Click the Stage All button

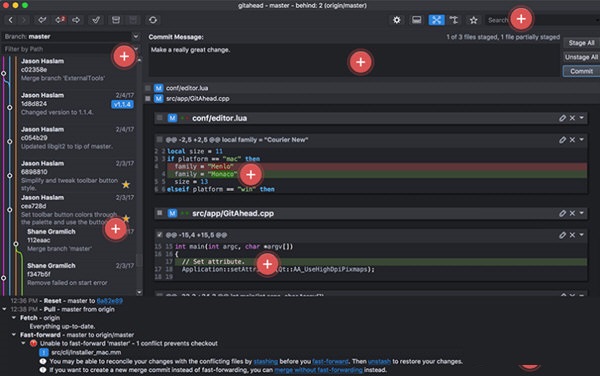coord(581,43)
